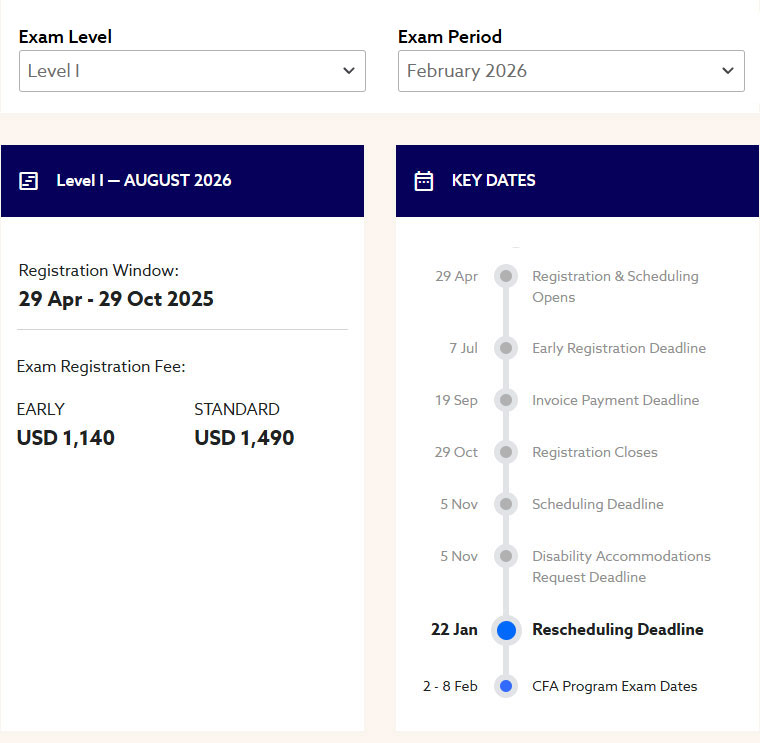Click the document icon beside Level I header
This screenshot has height=743, width=760.
(29, 181)
